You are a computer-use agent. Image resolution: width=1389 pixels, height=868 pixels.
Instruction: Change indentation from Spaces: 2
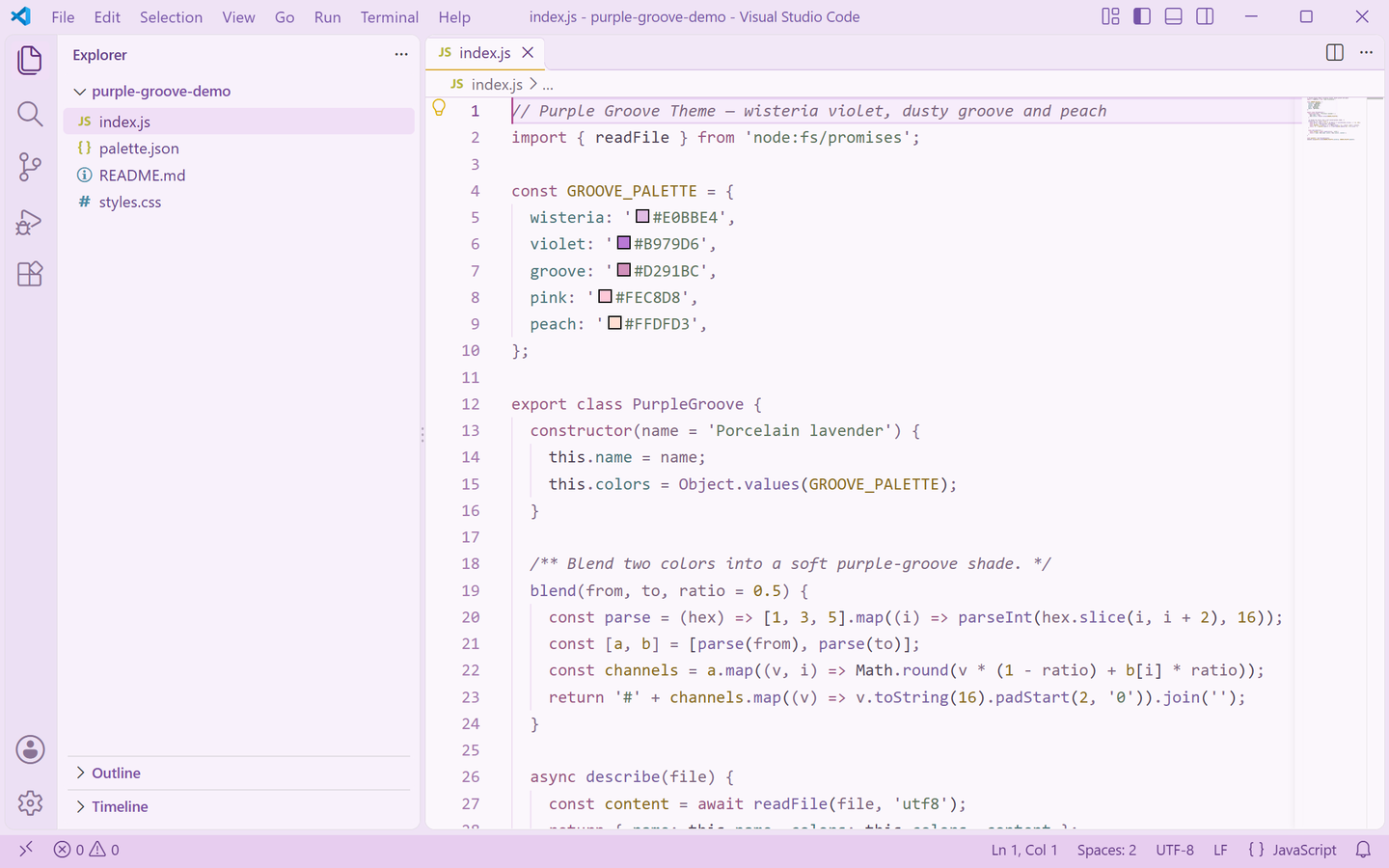(1106, 850)
